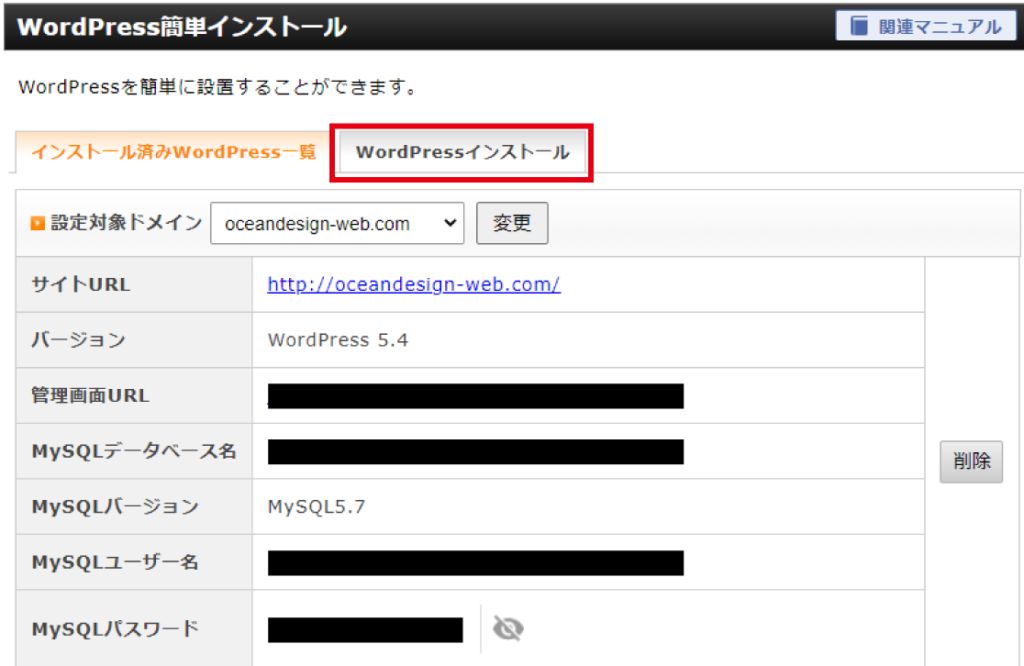
Task: Click the MySQLデータベース名 row label
Action: tap(134, 451)
